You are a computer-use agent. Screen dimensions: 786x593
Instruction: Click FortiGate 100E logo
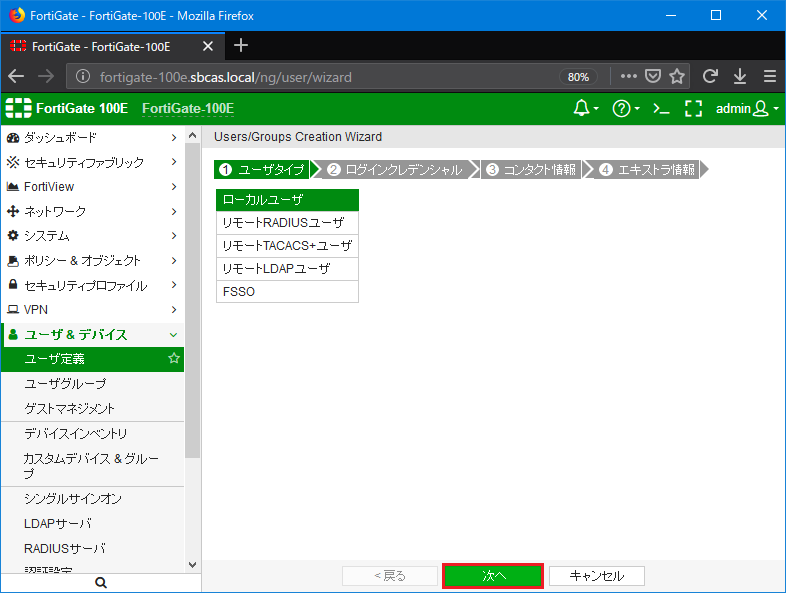pos(67,108)
